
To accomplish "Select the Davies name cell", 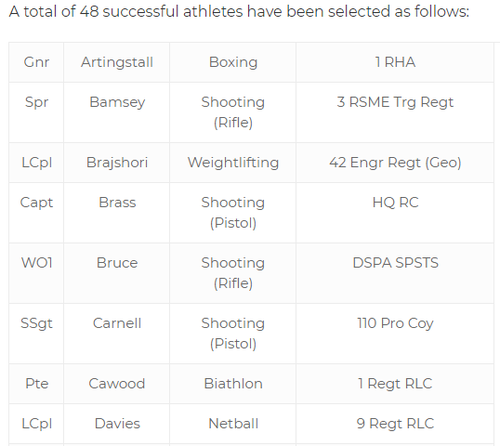I will tap(117, 424).
